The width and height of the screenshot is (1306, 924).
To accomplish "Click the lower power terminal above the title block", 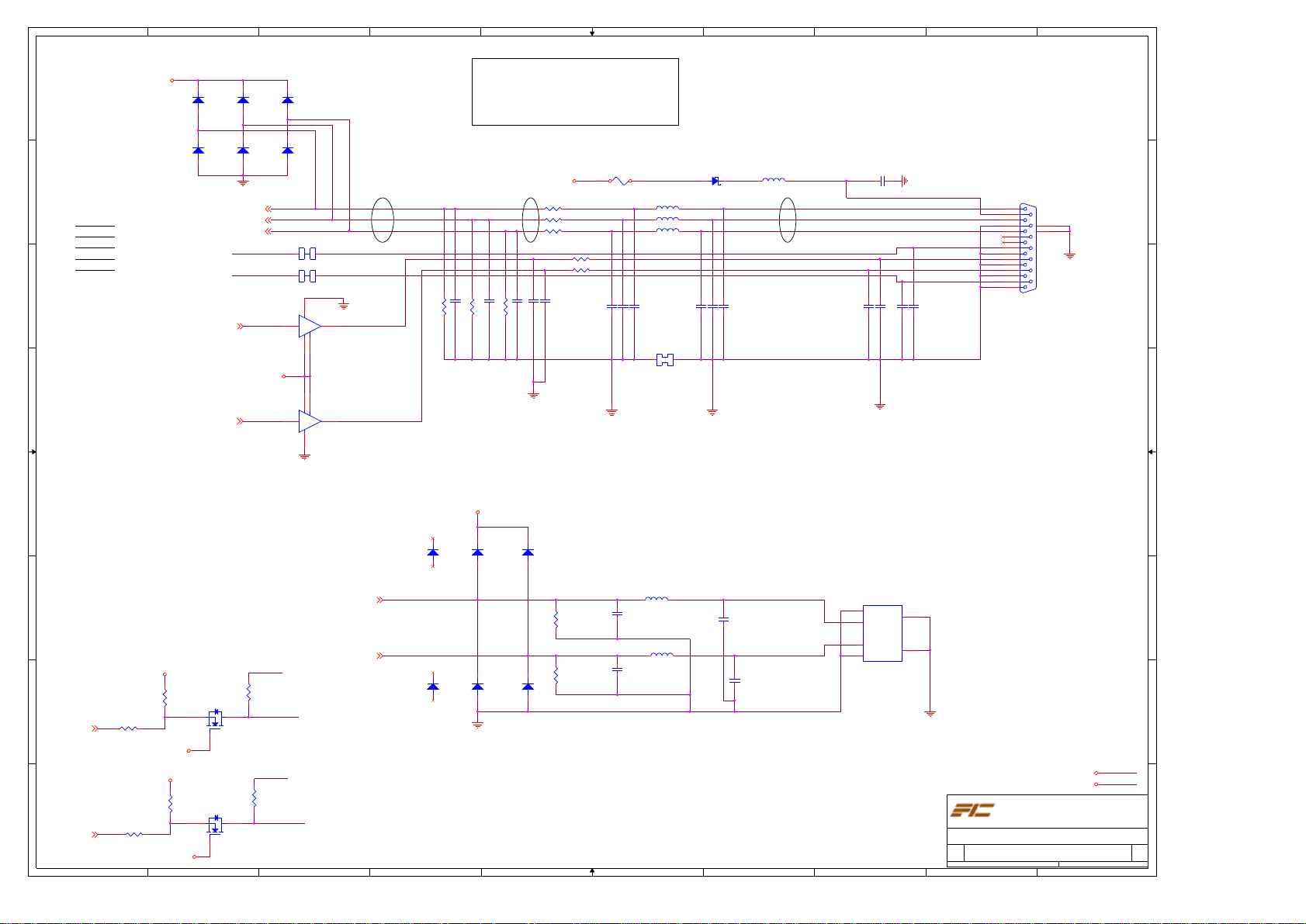I will [1096, 784].
